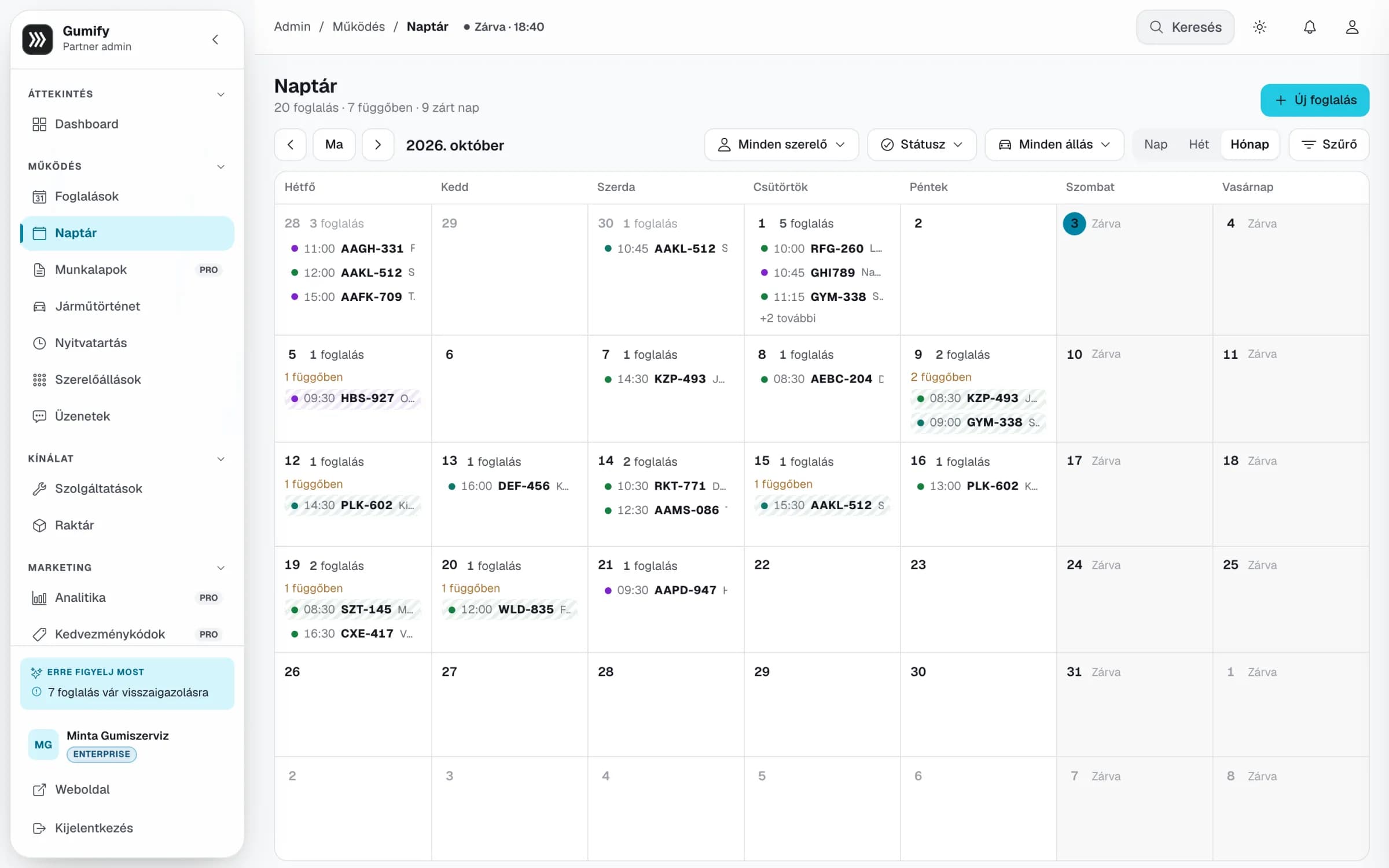Open booking 12:00 WLD-835

pos(510,609)
